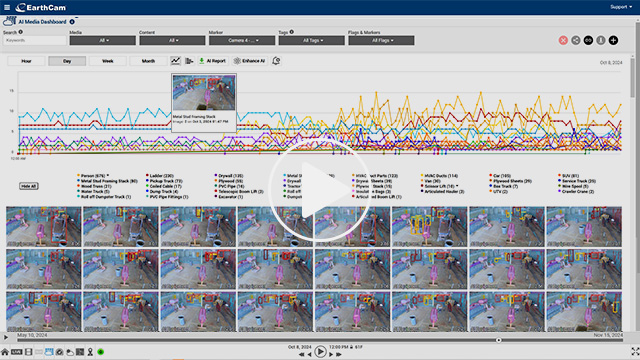Click the Keywords search field
640x360 pixels.
point(35,40)
